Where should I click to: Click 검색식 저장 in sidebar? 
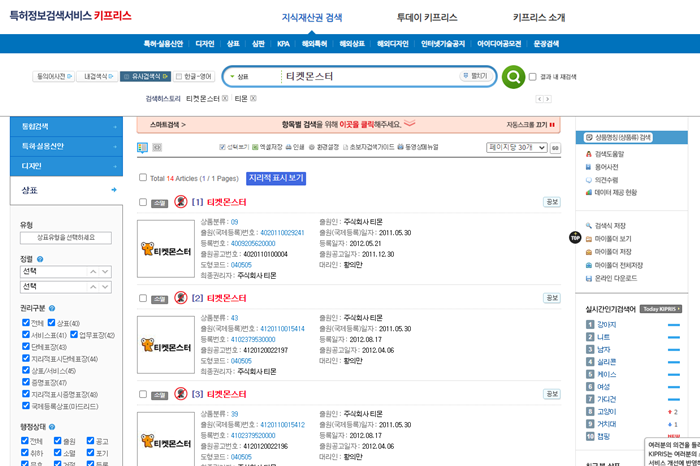[605, 226]
